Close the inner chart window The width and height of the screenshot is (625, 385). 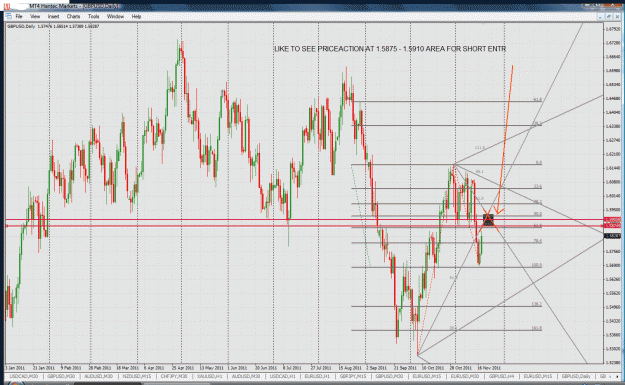click(617, 16)
